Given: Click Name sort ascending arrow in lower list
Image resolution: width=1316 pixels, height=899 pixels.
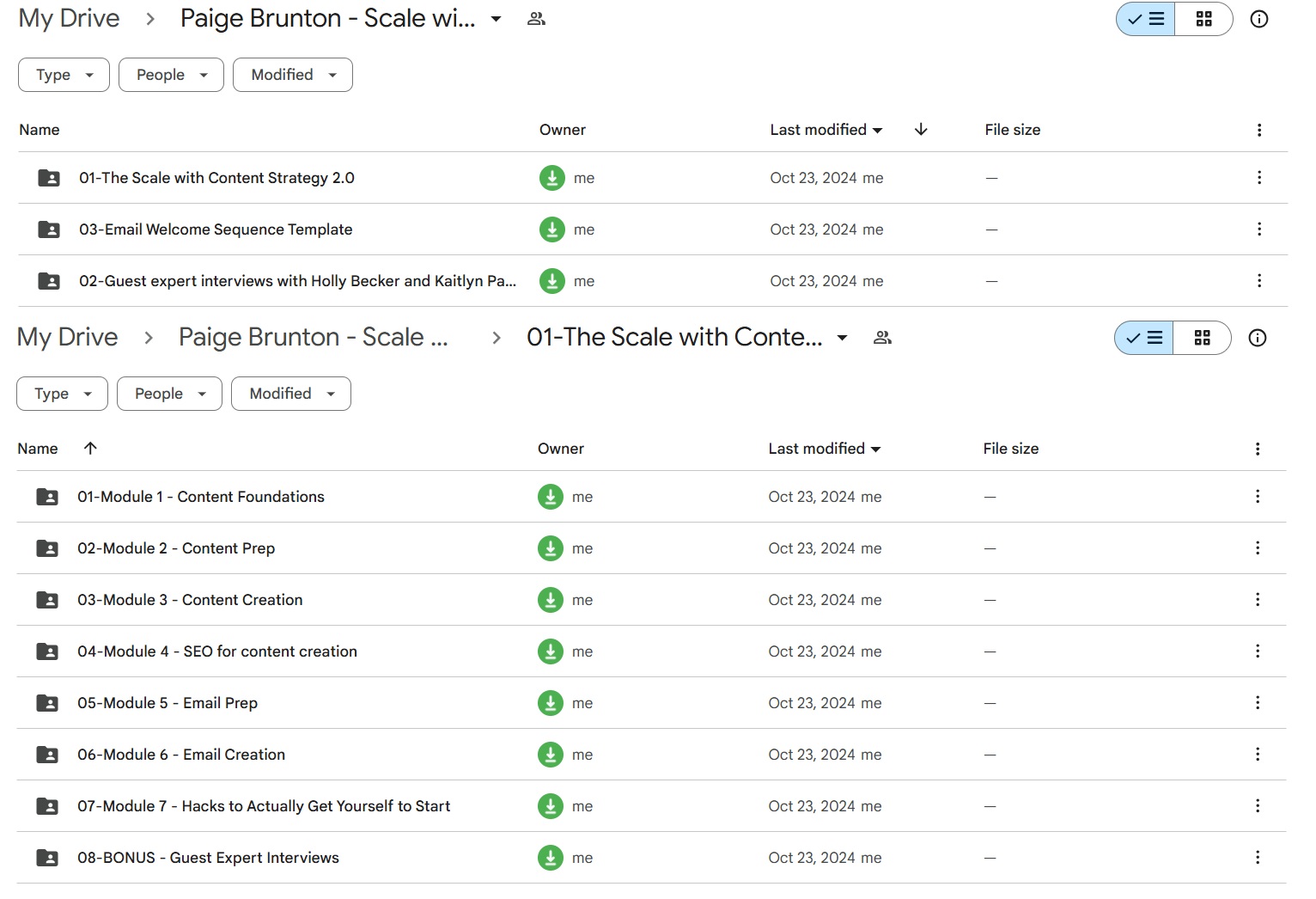Looking at the screenshot, I should (x=90, y=449).
